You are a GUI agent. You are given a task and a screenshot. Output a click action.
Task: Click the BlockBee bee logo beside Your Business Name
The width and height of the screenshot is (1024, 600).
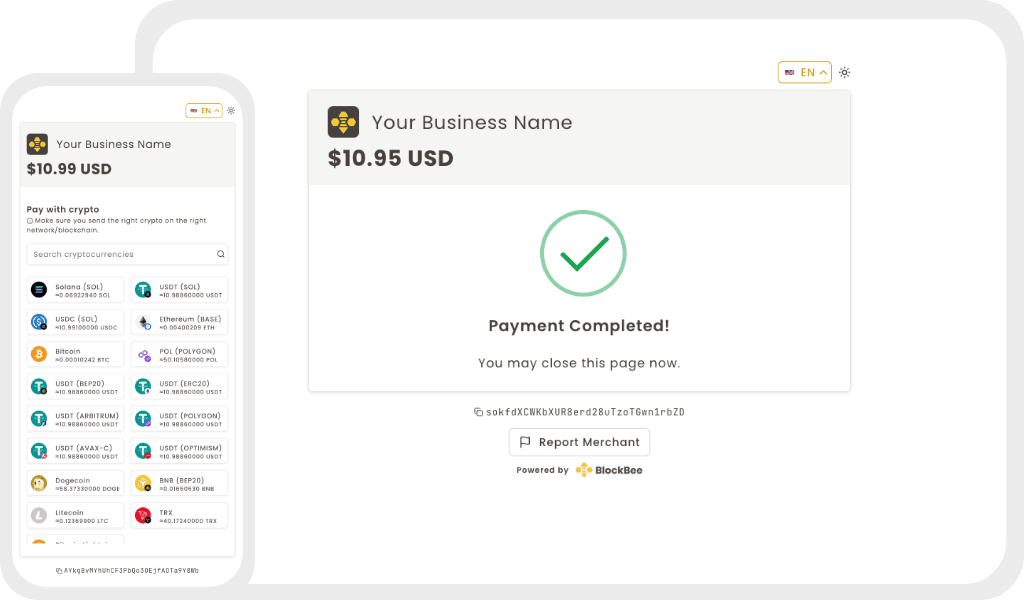click(341, 121)
